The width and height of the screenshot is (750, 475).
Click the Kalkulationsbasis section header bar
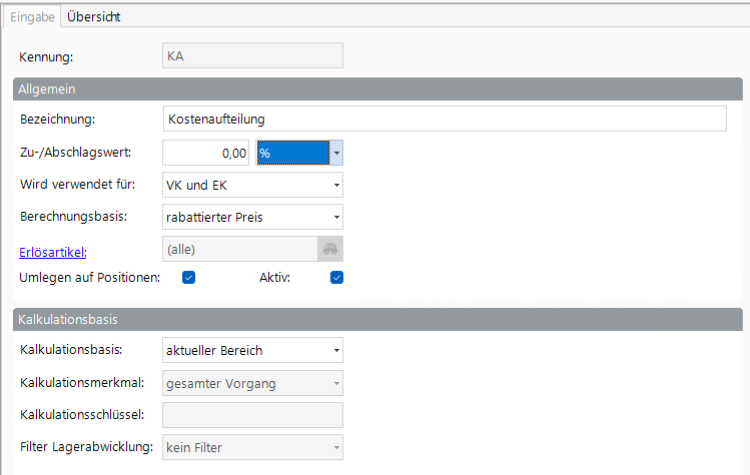coord(378,319)
